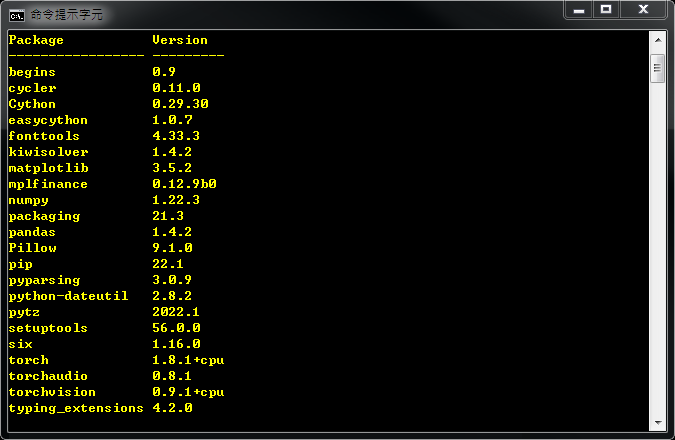
Task: Minimize the command prompt window
Action: pos(579,10)
